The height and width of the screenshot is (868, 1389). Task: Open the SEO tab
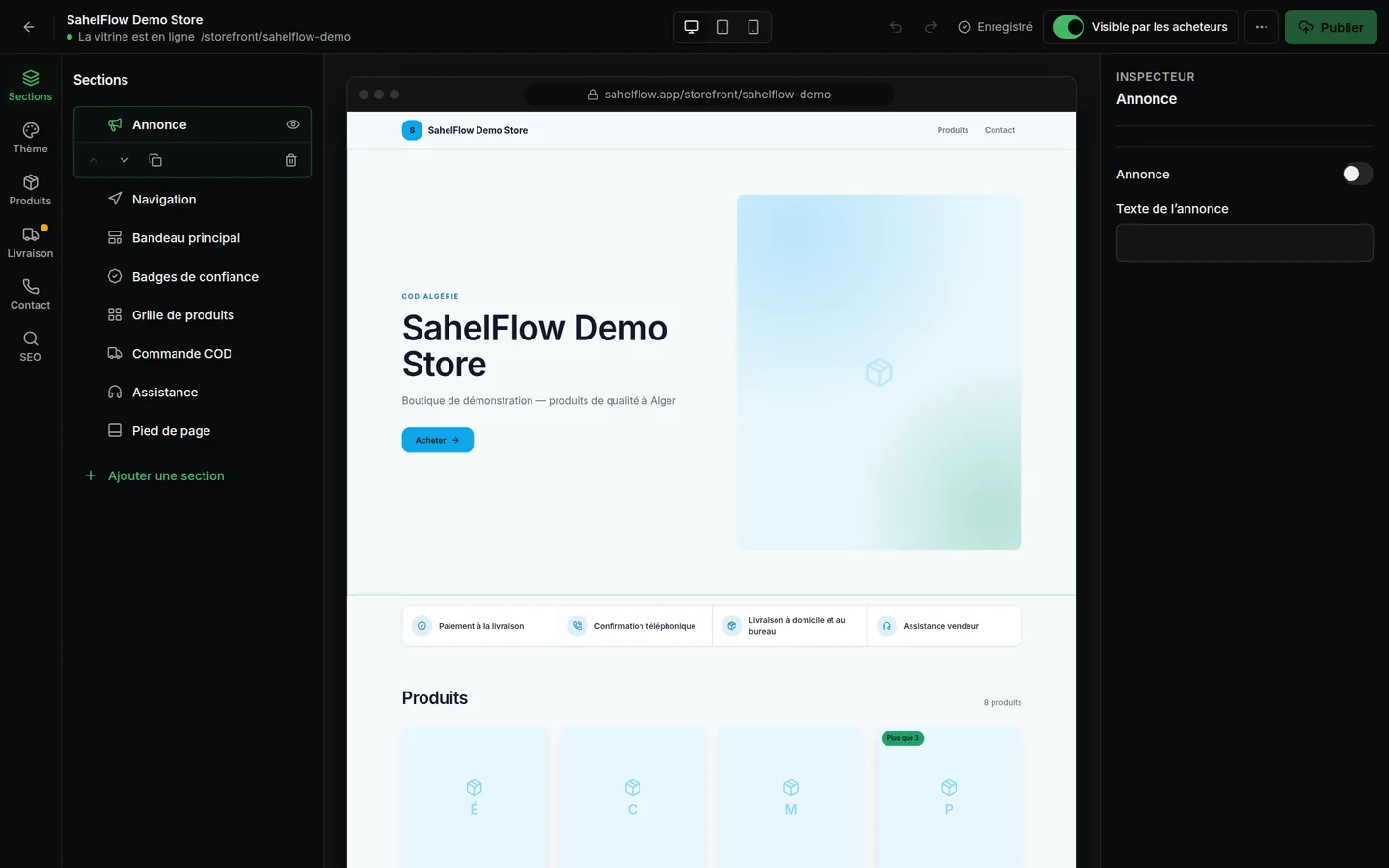pos(31,345)
